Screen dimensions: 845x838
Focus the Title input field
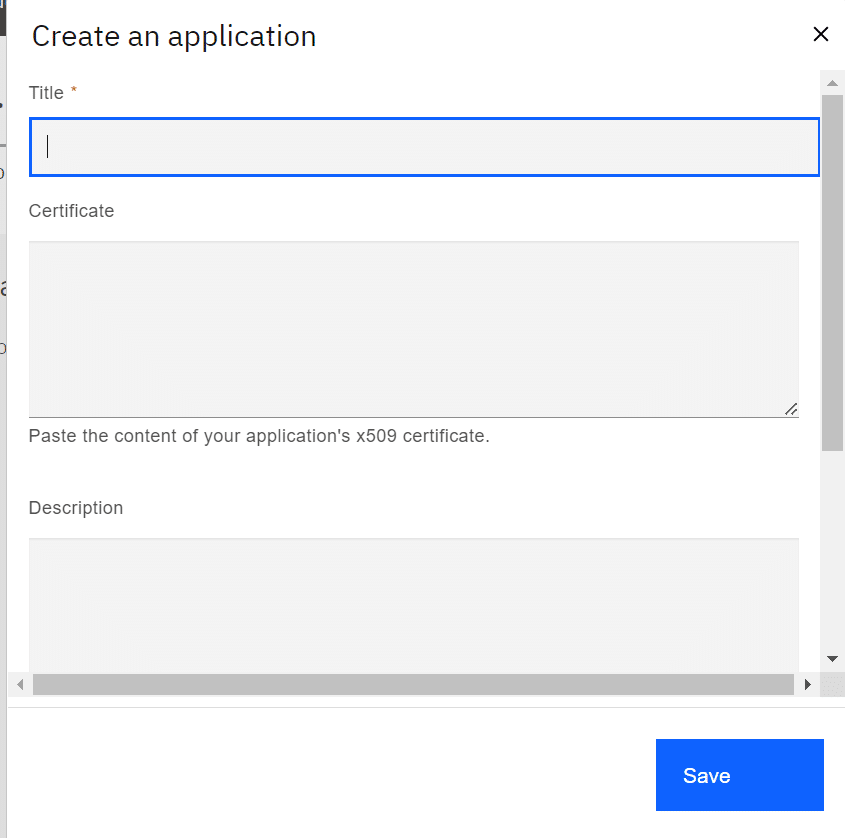[x=424, y=147]
